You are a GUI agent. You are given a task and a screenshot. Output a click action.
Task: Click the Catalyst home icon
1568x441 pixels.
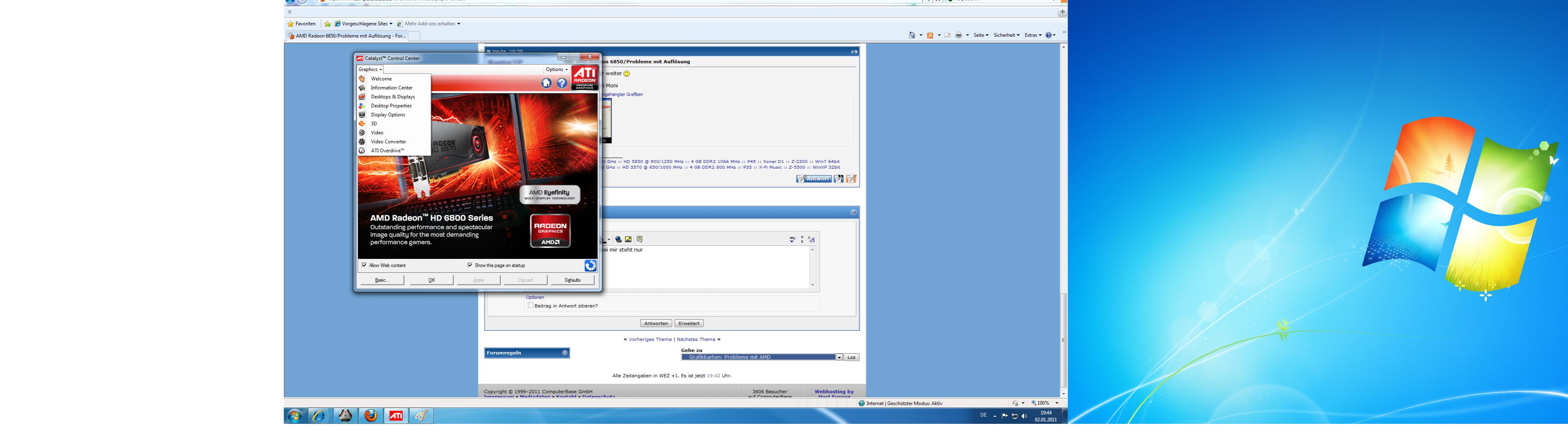[x=546, y=83]
